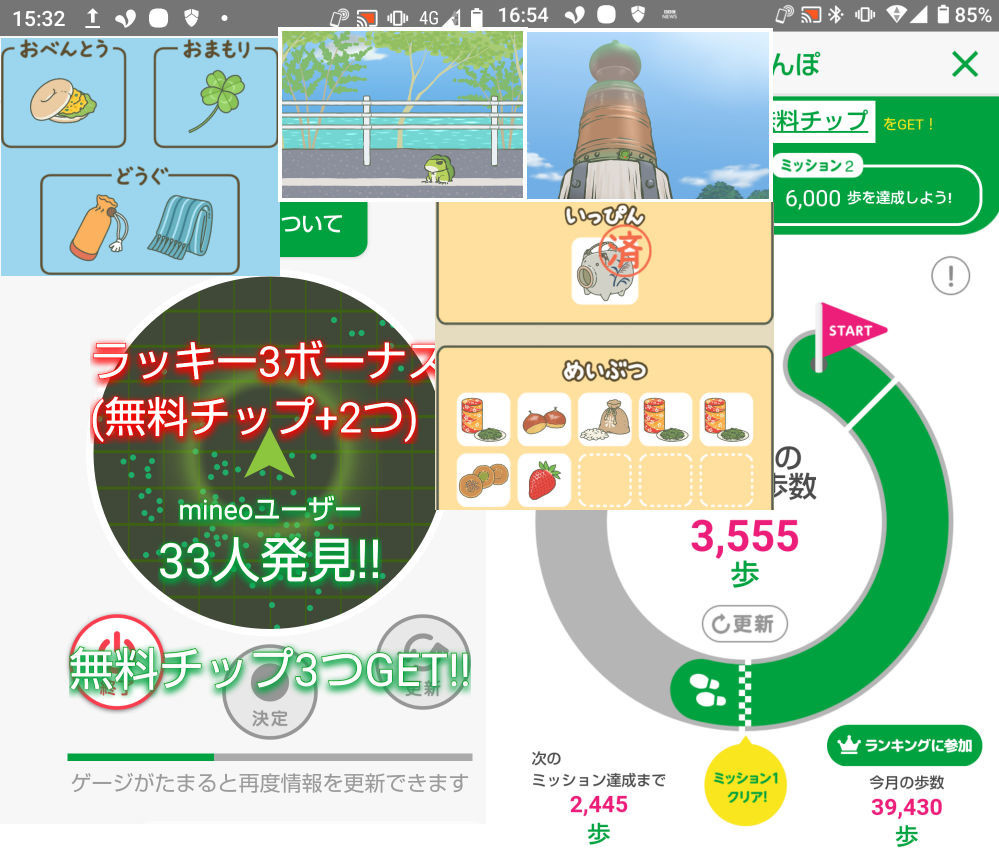
Task: Join the ranking via ランキングに参加
Action: pyautogui.click(x=904, y=745)
